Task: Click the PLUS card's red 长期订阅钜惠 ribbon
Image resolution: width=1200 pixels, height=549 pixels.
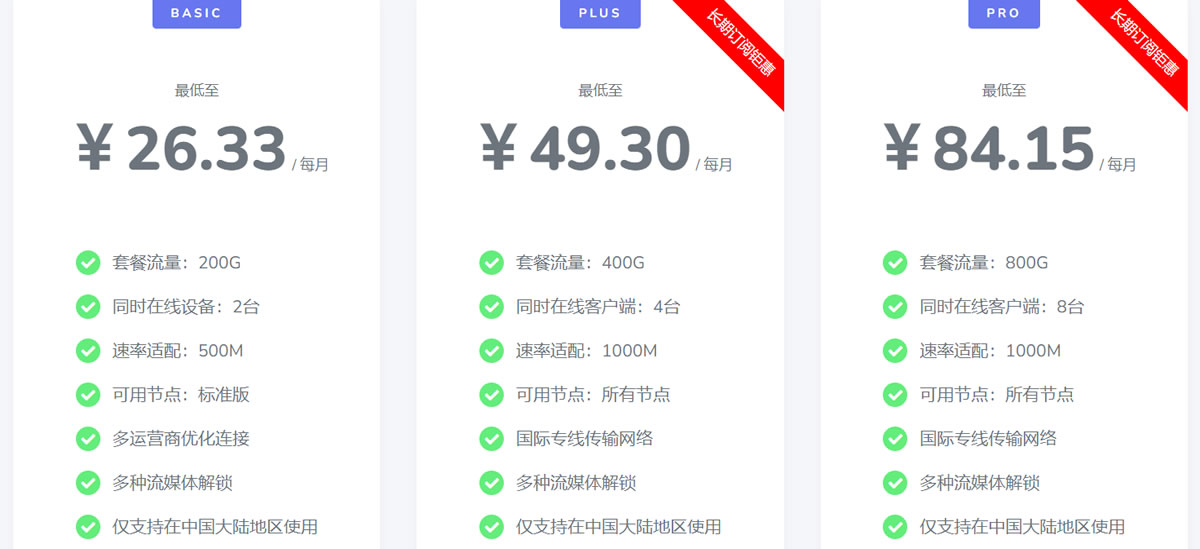Action: [x=739, y=43]
